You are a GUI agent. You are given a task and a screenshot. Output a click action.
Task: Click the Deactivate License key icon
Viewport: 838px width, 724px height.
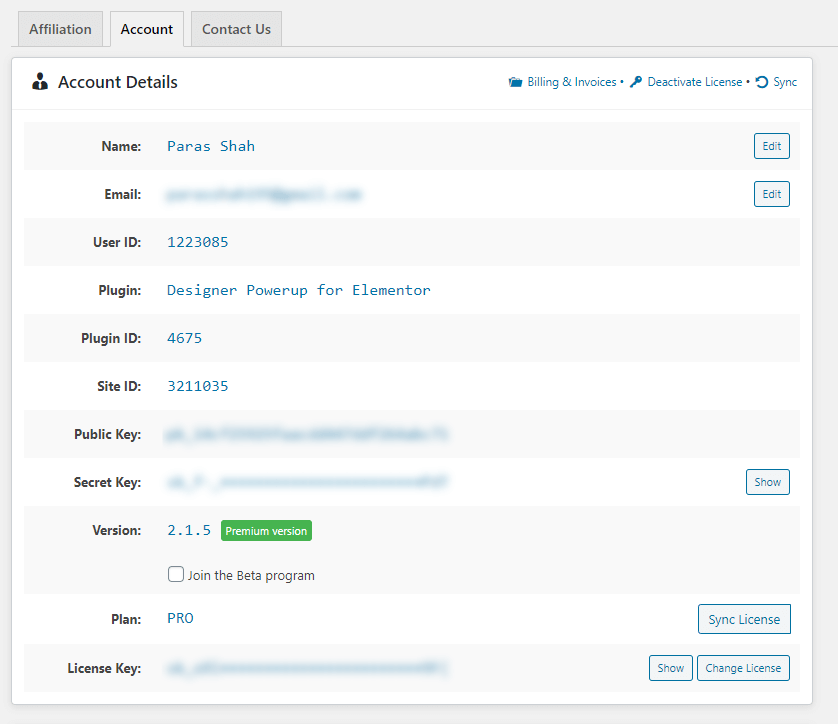click(x=635, y=82)
